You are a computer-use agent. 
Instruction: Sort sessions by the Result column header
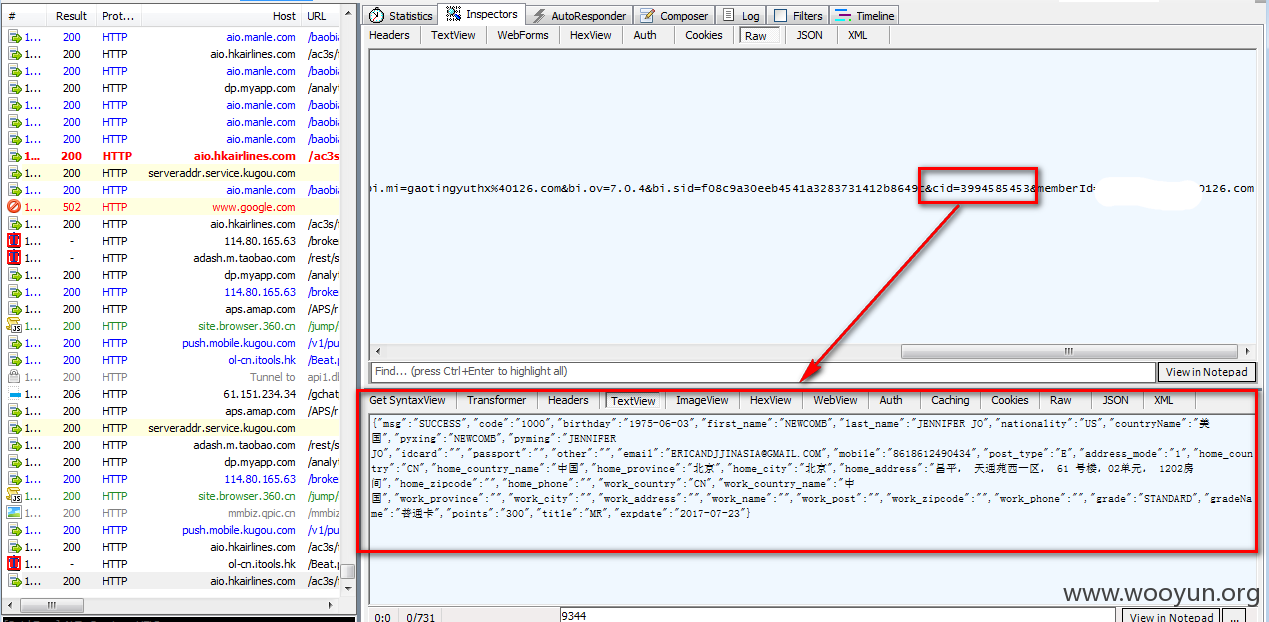point(72,16)
